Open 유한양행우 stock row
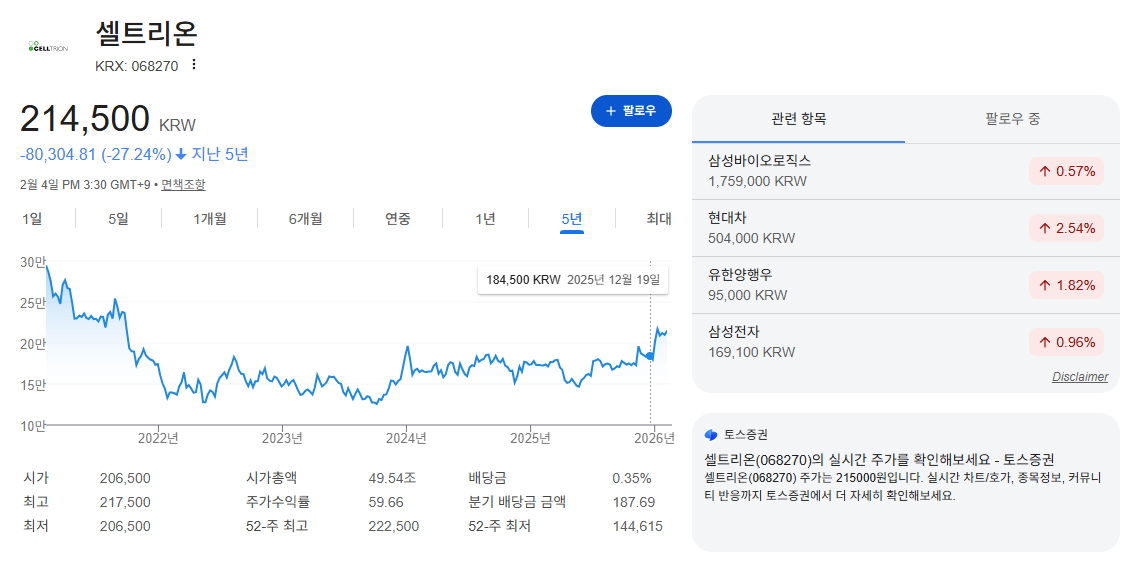Viewport: 1131px width, 564px height. click(x=905, y=285)
